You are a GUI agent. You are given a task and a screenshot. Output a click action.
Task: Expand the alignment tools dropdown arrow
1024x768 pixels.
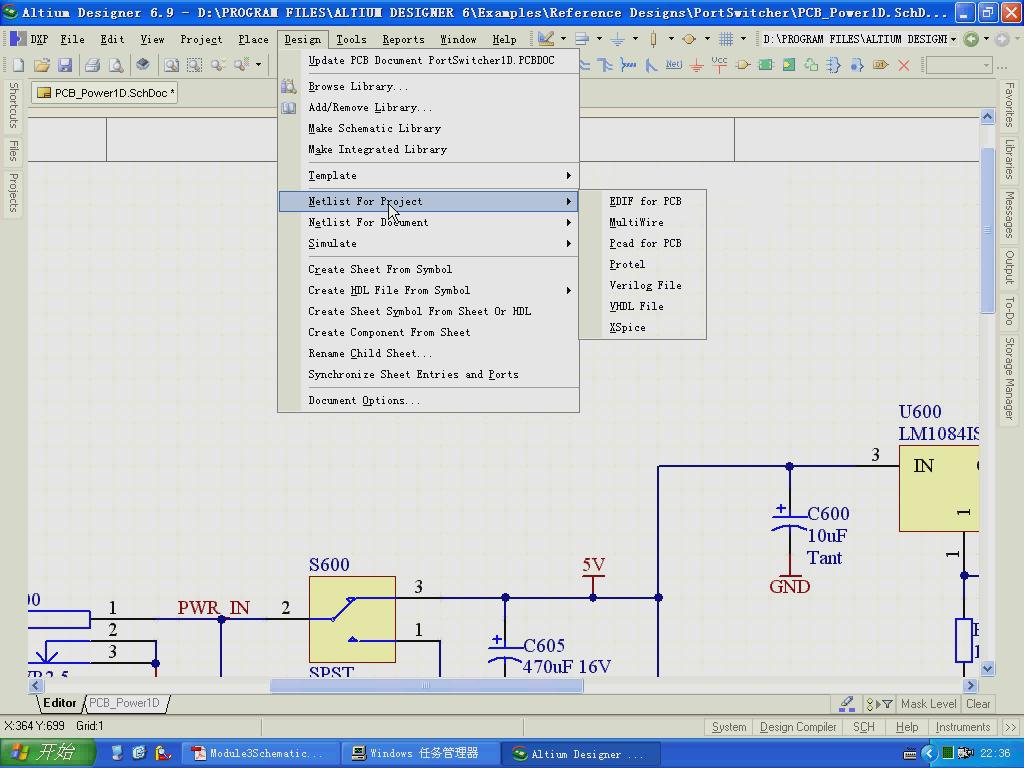599,39
